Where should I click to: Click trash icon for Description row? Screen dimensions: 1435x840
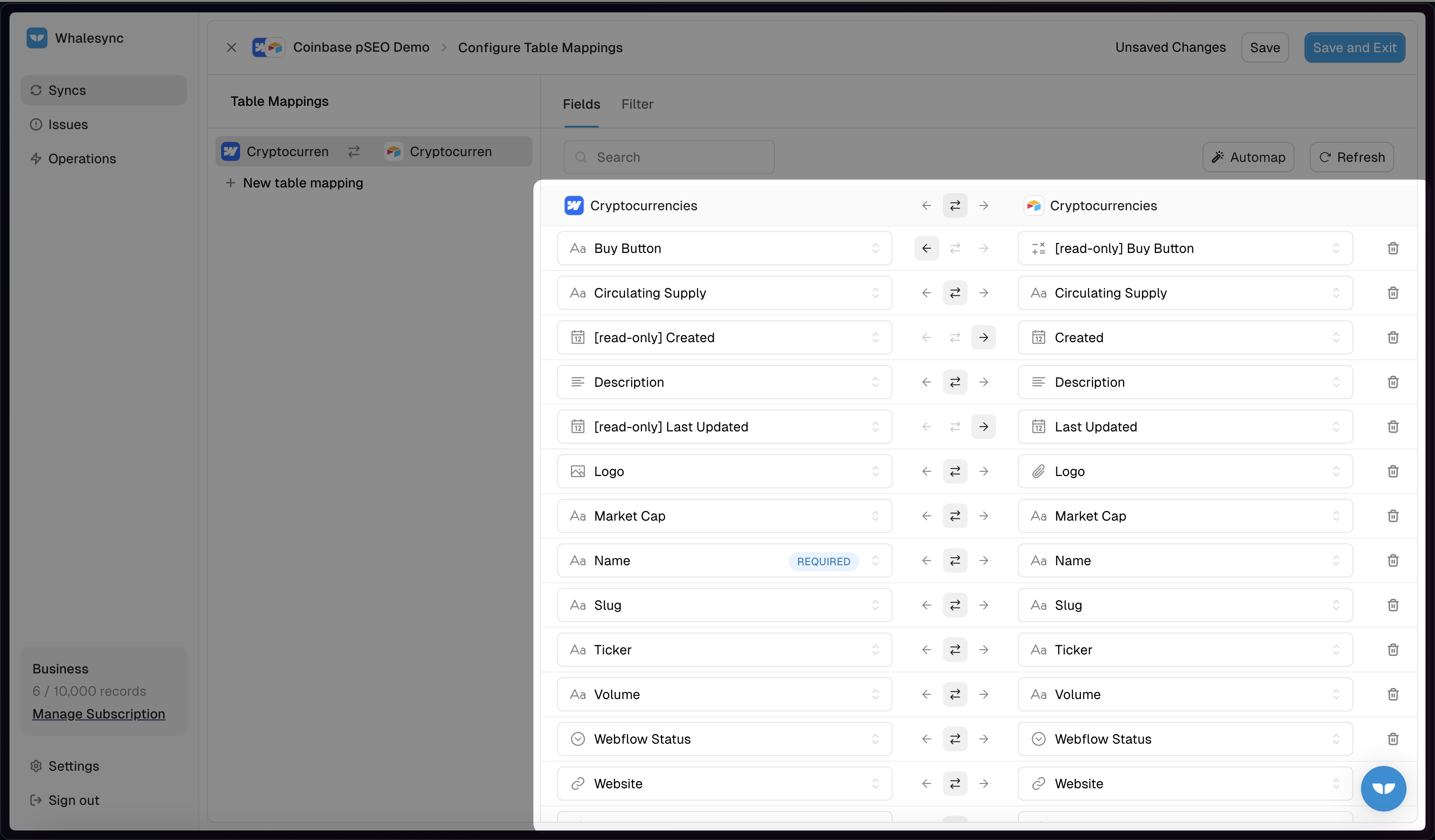[1393, 382]
